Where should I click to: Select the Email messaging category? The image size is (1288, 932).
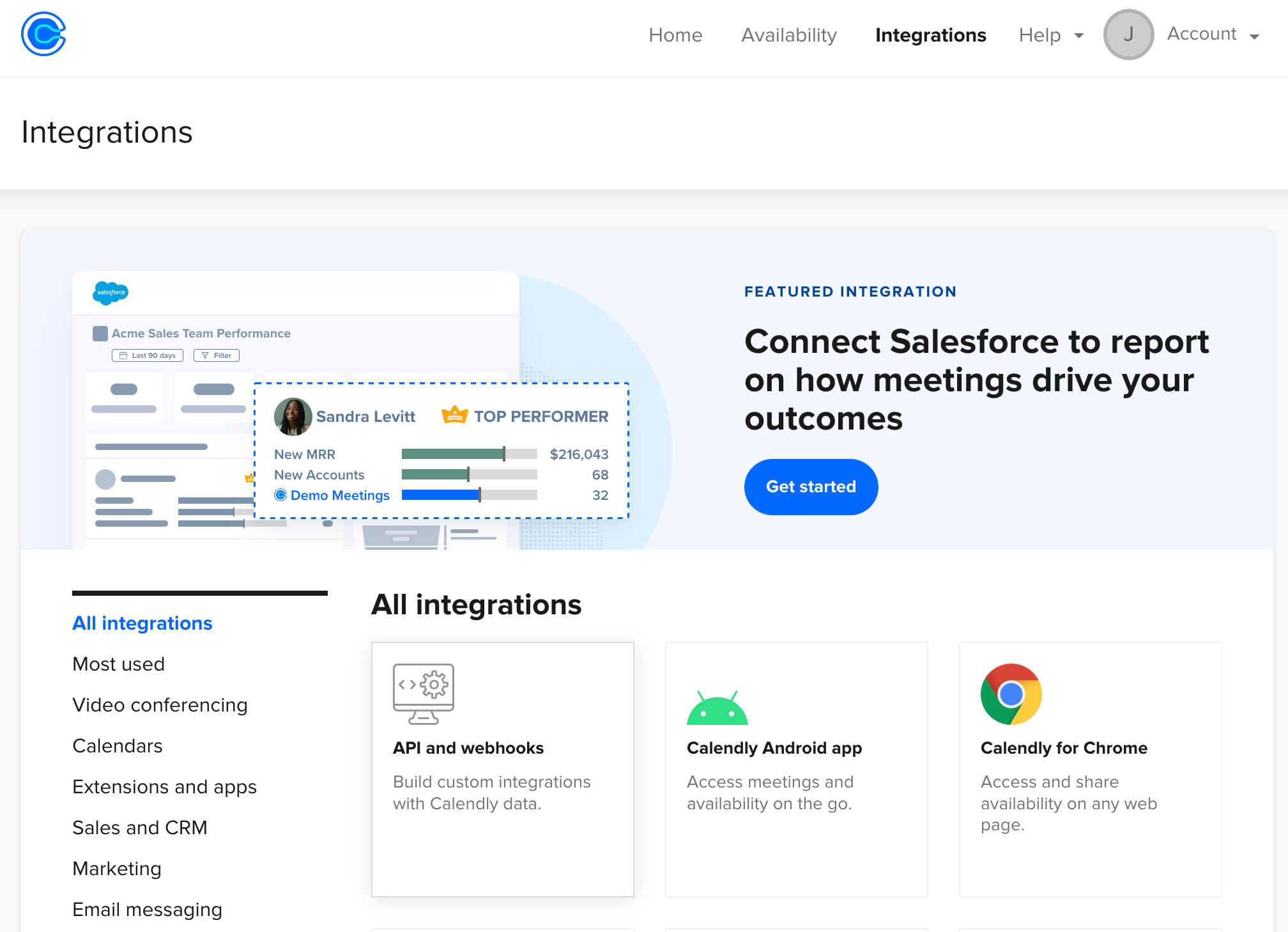tap(147, 910)
